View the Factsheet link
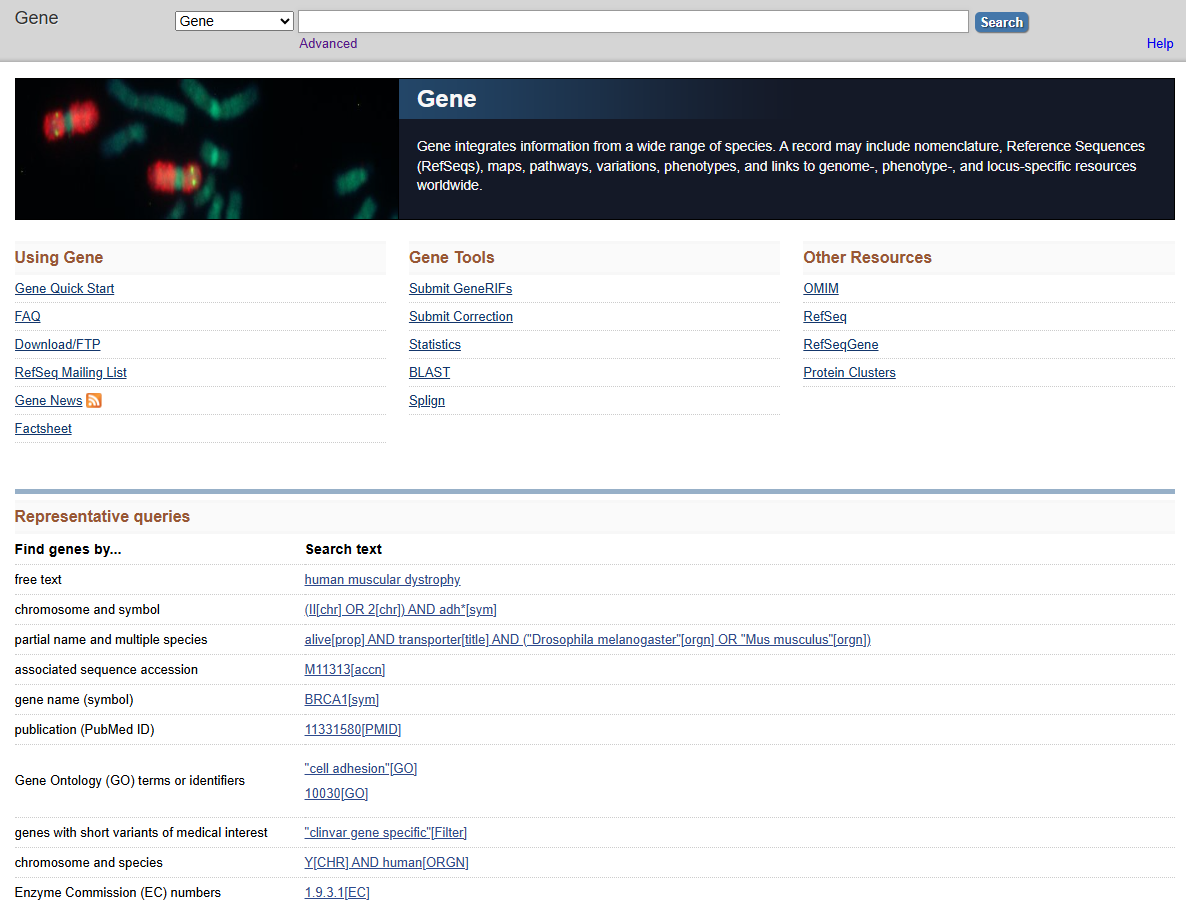1186x906 pixels. 43,429
